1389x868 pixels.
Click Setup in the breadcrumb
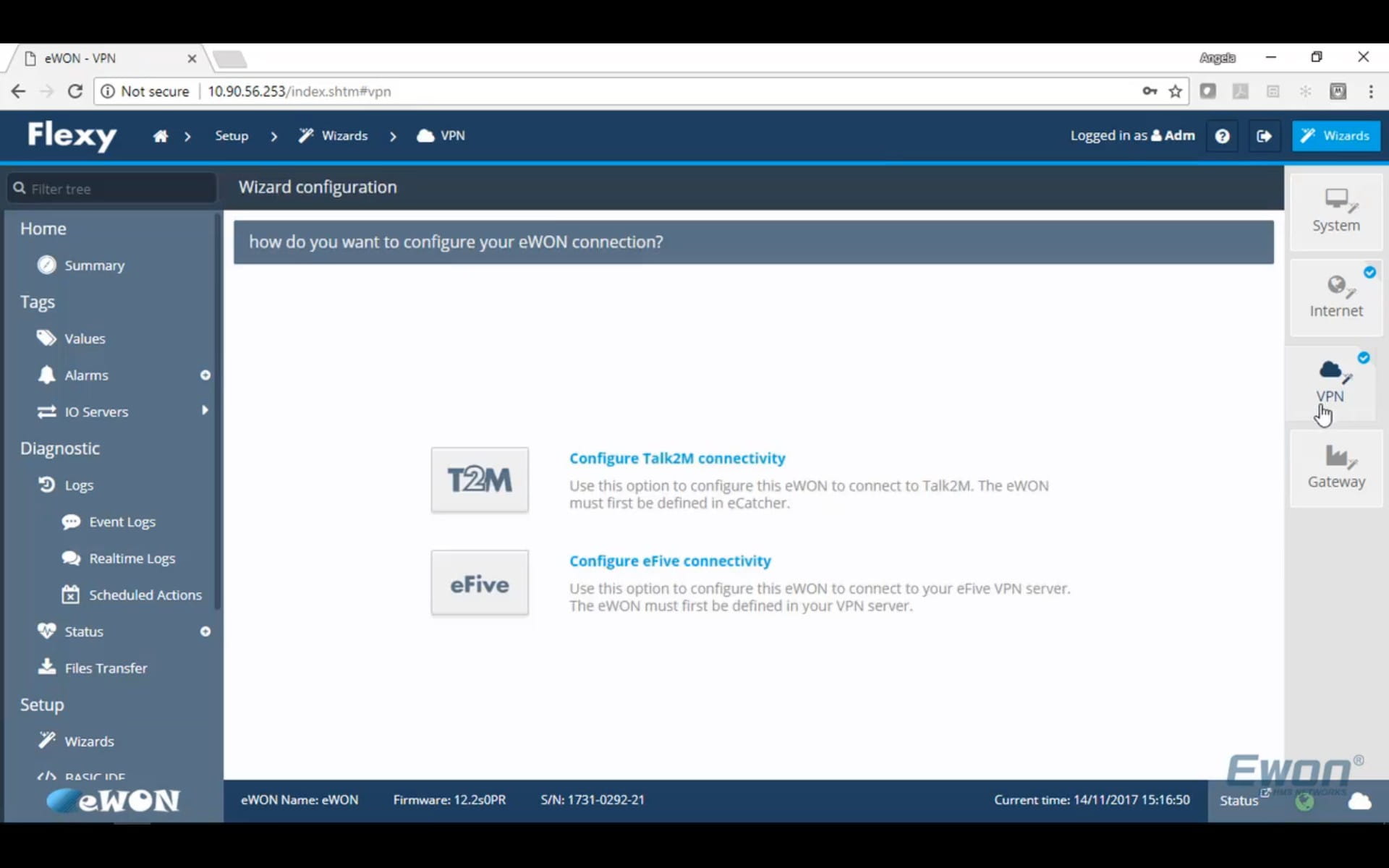(x=231, y=136)
